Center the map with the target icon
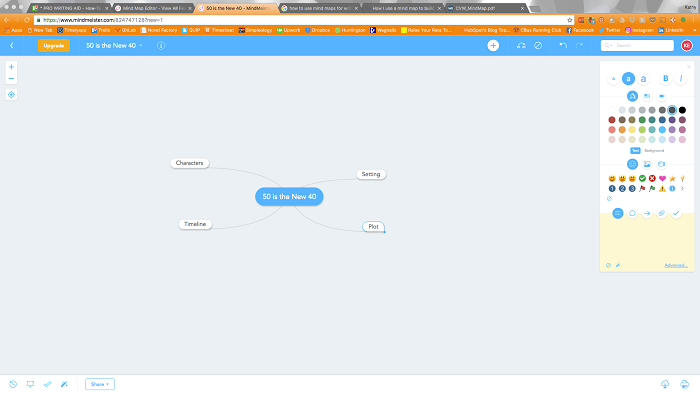Viewport: 700px width, 393px height. tap(11, 95)
